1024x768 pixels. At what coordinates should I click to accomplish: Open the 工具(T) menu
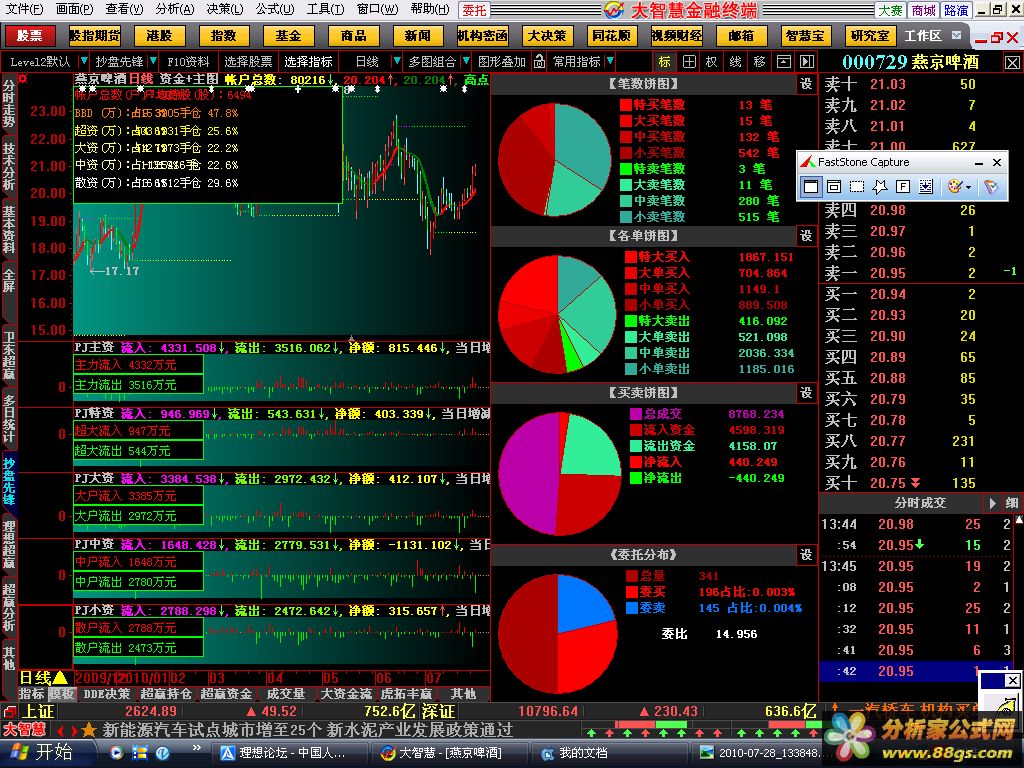326,9
